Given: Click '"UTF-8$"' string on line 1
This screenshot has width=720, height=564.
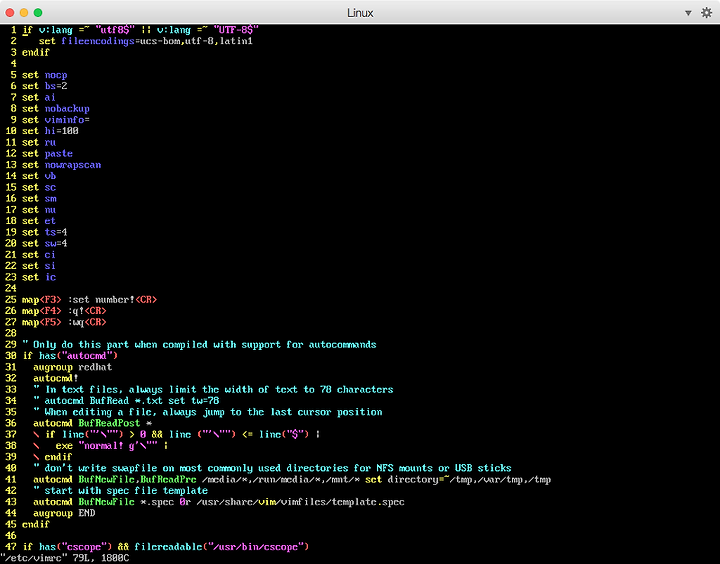Looking at the screenshot, I should coord(236,30).
